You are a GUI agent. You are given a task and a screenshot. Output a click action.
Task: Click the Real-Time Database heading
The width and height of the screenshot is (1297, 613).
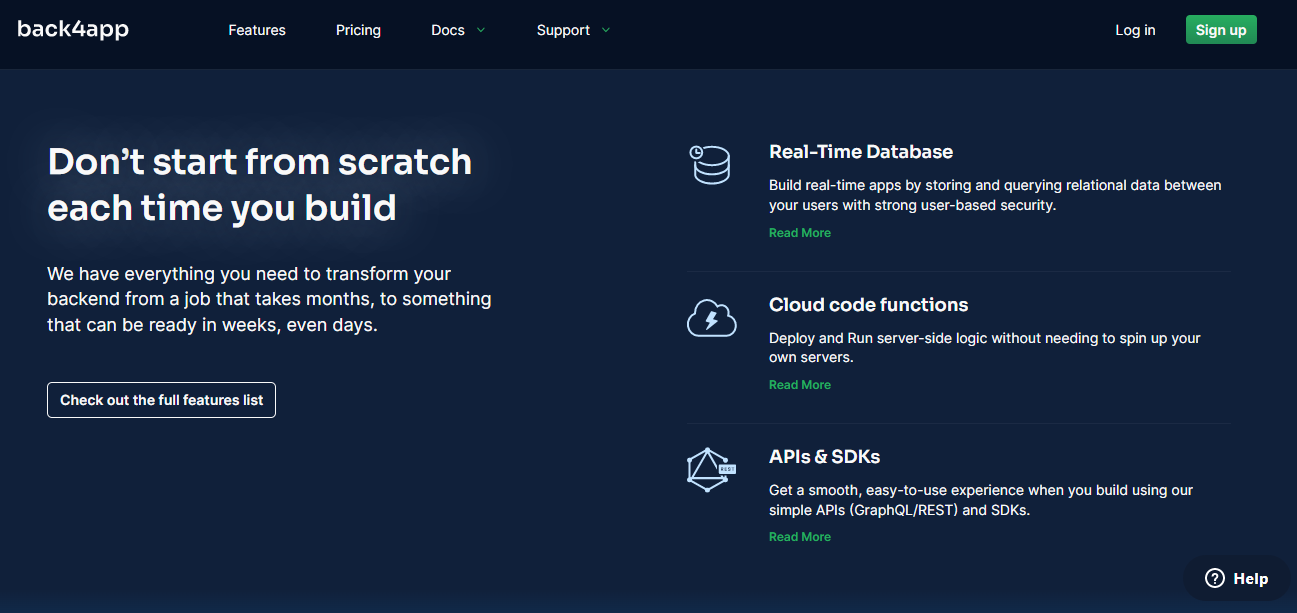(860, 151)
